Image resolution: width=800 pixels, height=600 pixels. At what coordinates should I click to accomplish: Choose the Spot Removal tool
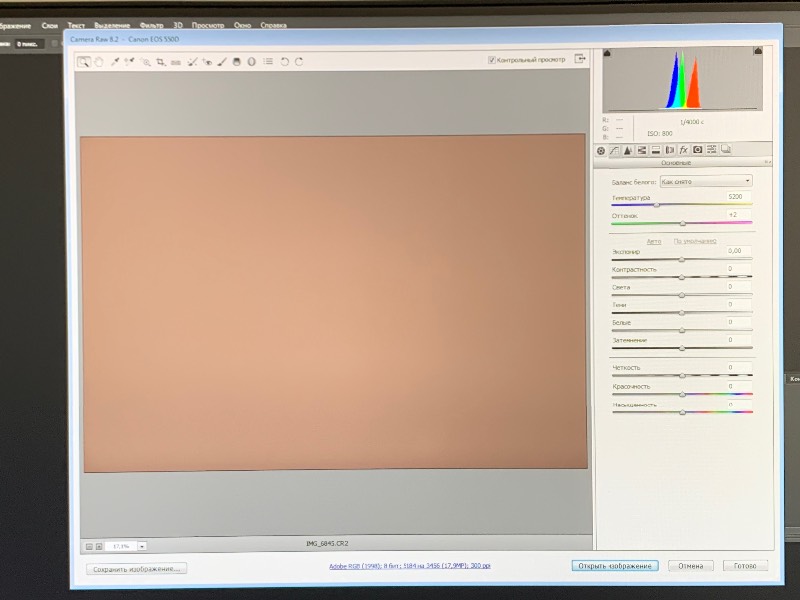pos(192,62)
